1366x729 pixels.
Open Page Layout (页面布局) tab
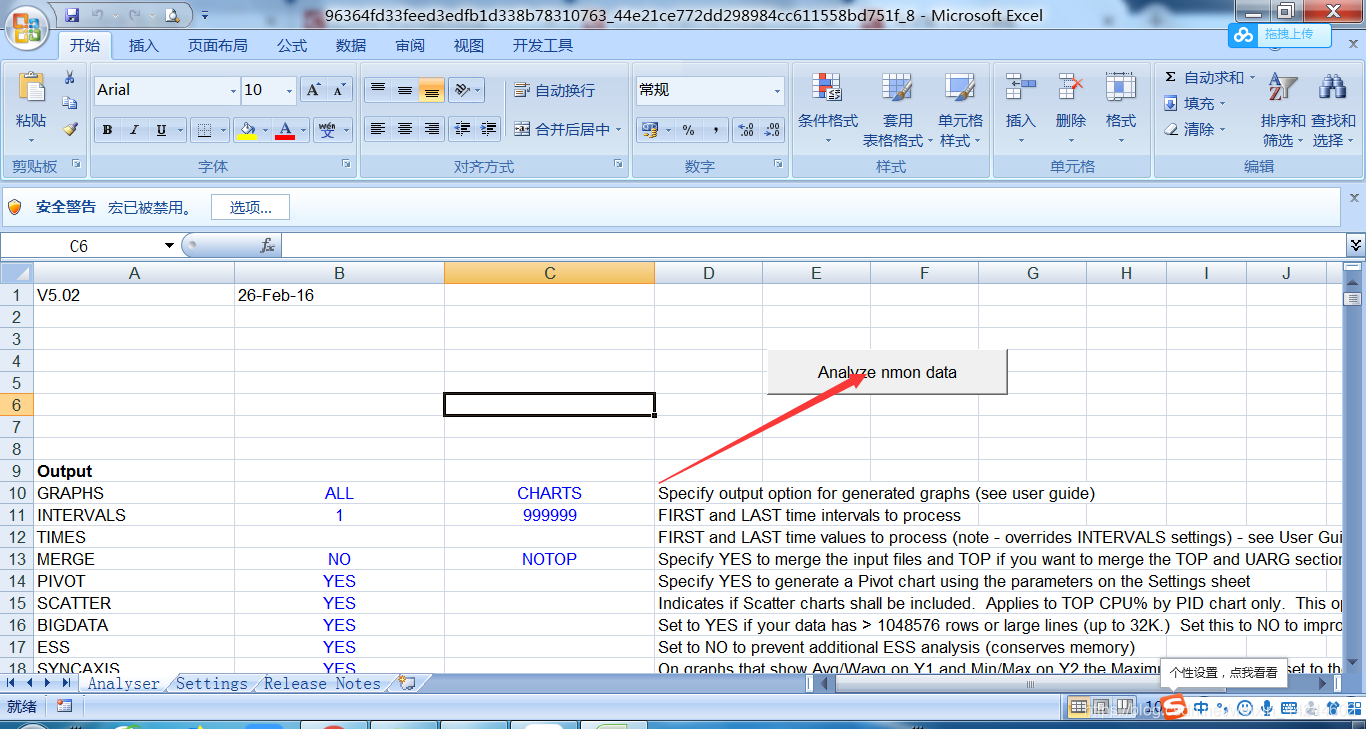[218, 46]
